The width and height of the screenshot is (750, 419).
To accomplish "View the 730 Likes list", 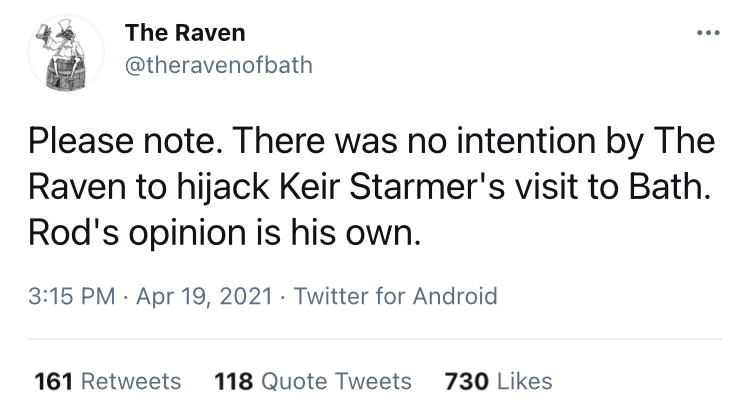I will (497, 381).
